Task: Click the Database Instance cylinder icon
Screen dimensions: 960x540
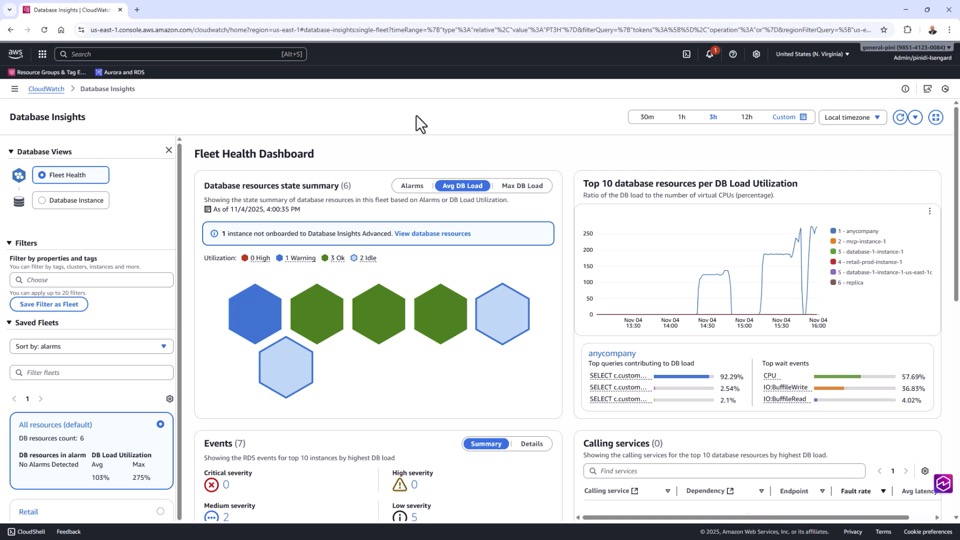Action: (x=19, y=201)
